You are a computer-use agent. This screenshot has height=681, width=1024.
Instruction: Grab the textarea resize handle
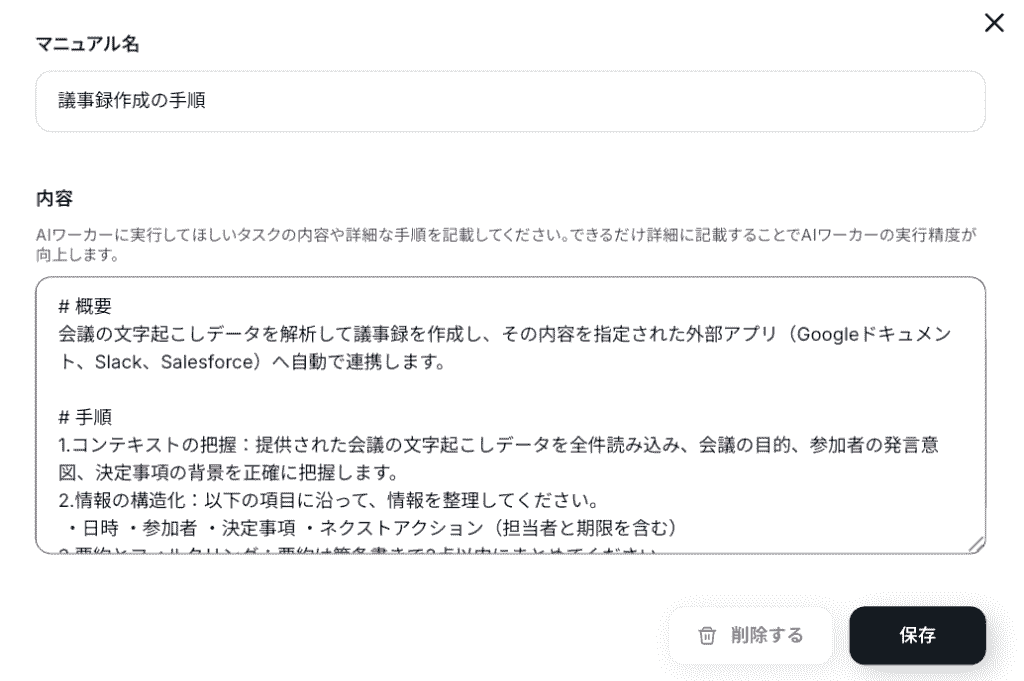975,543
